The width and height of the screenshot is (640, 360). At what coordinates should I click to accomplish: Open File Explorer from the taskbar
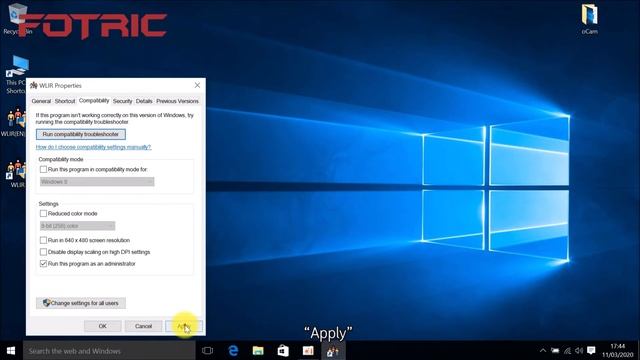click(258, 351)
